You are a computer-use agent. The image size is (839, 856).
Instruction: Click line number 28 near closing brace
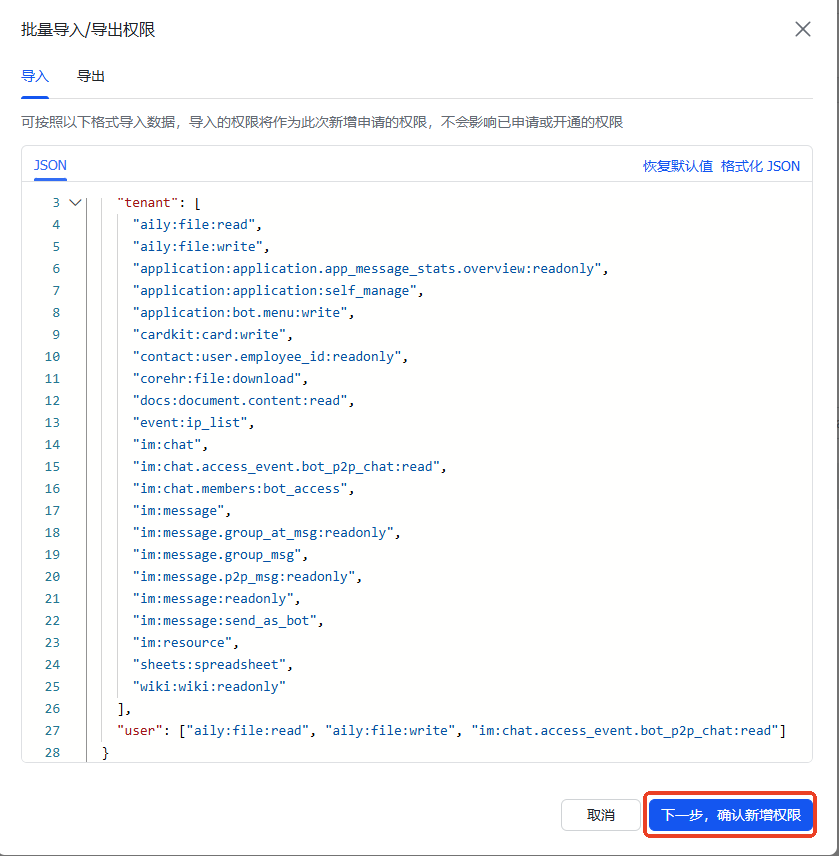click(x=52, y=752)
